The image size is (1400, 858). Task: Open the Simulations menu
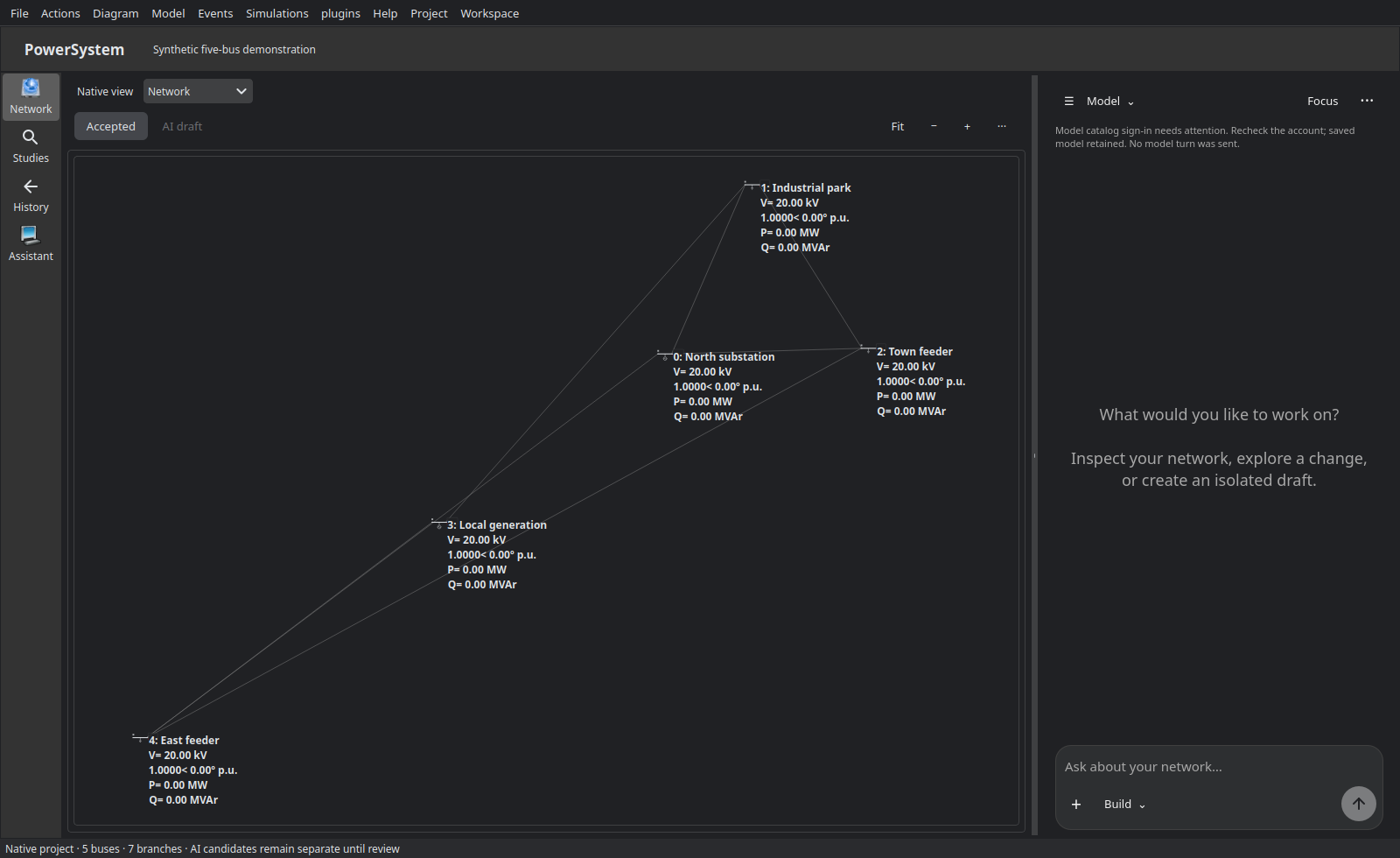click(x=276, y=13)
